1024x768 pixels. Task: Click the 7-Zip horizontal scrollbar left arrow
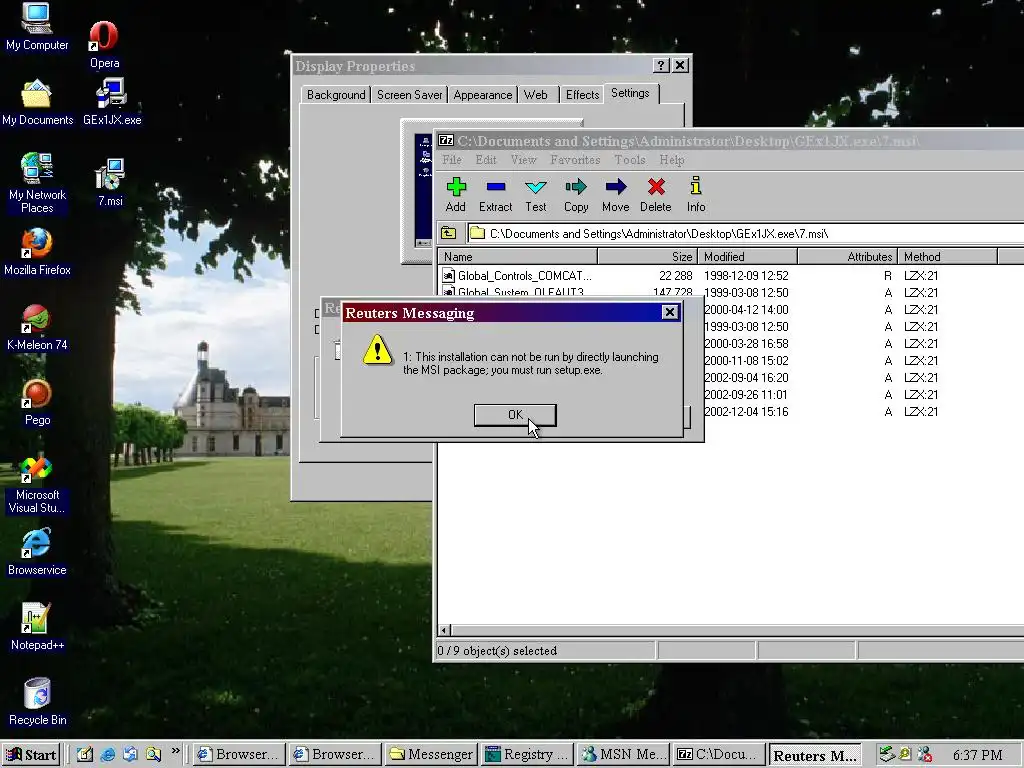tap(444, 630)
